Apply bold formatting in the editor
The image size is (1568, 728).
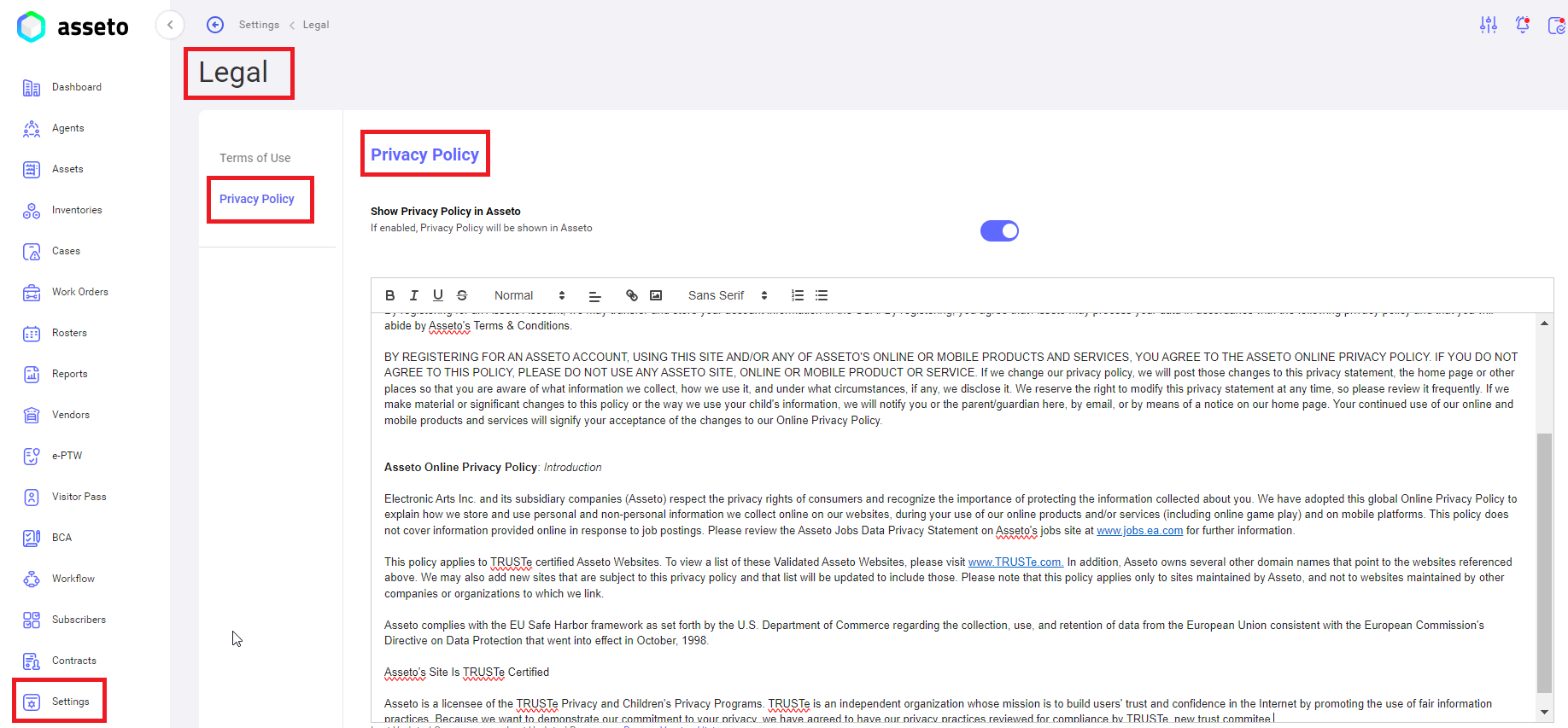point(390,295)
